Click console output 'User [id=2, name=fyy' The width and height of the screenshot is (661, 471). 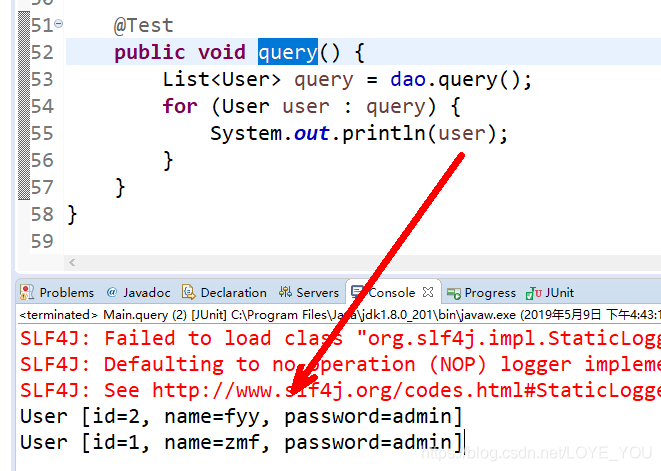(241, 416)
